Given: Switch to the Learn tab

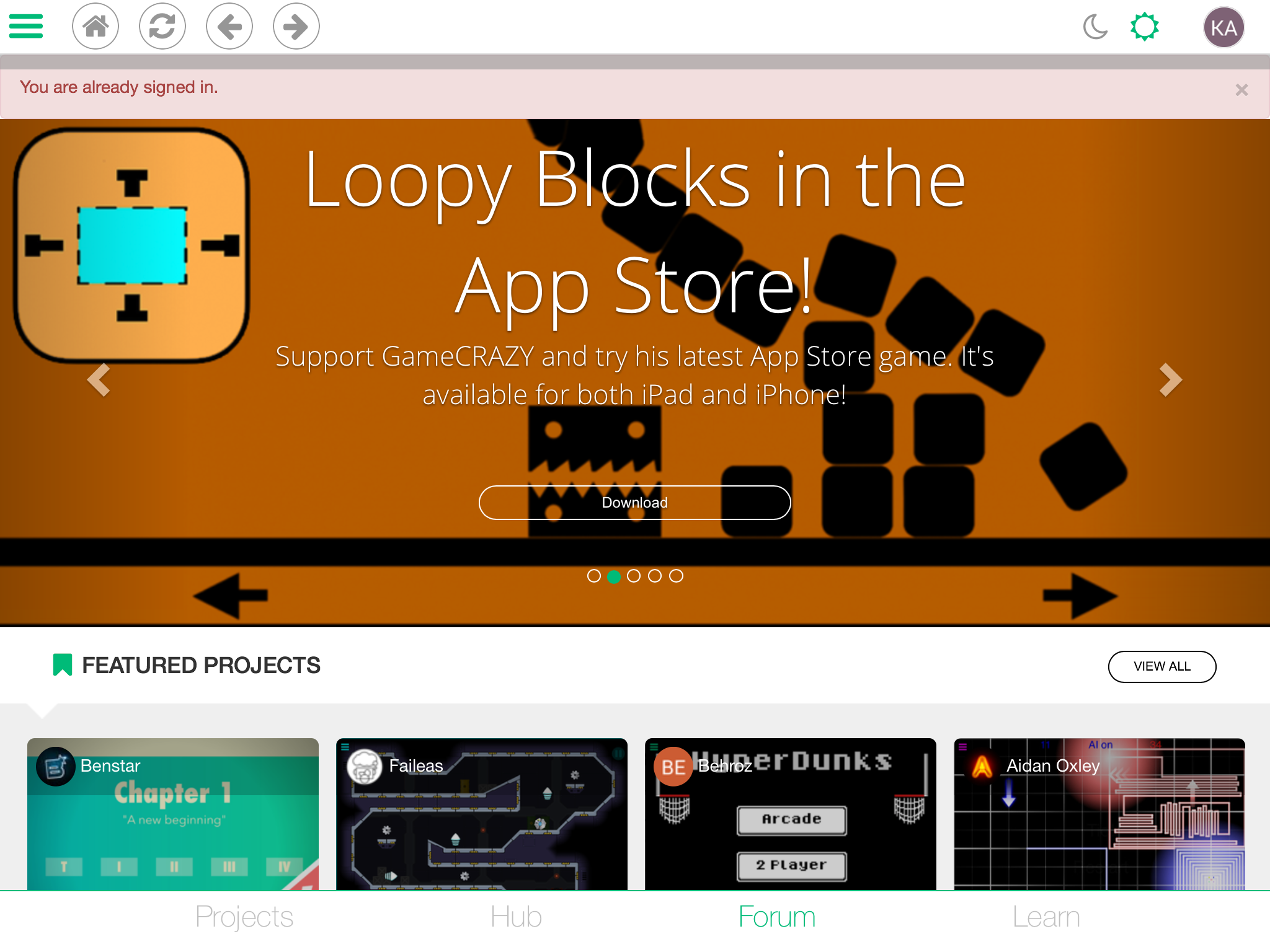Looking at the screenshot, I should pos(1046,917).
